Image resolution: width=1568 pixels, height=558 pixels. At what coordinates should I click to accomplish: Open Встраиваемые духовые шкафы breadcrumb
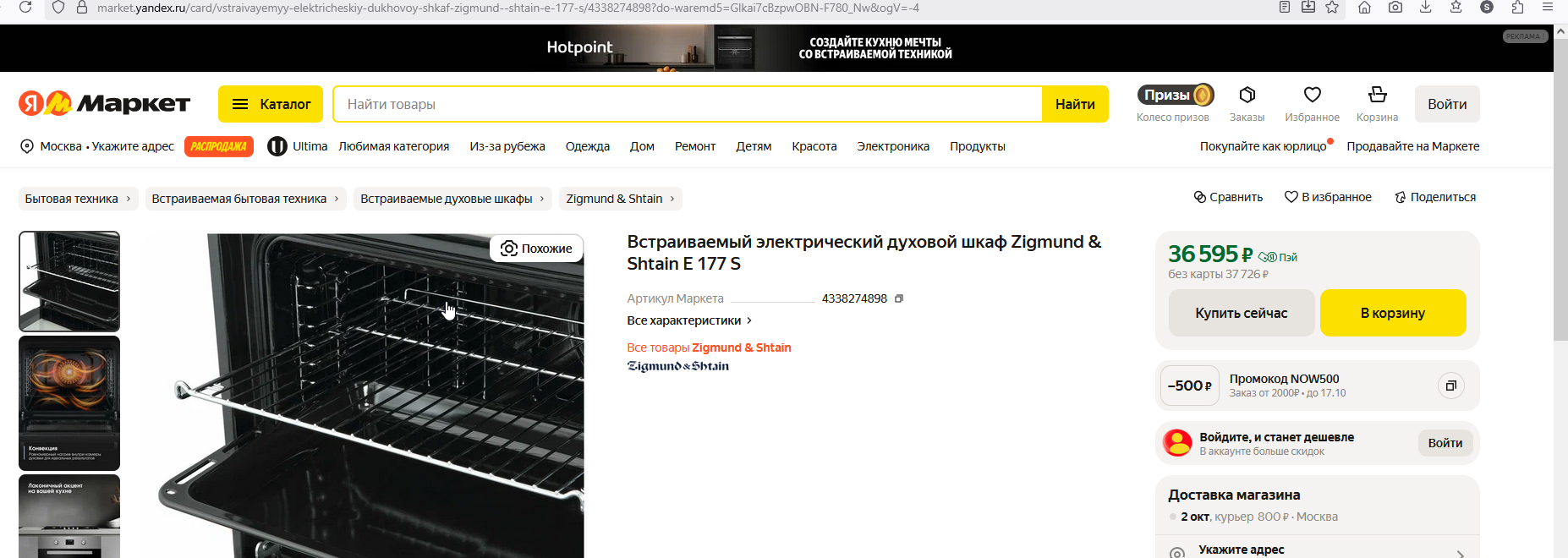[452, 199]
